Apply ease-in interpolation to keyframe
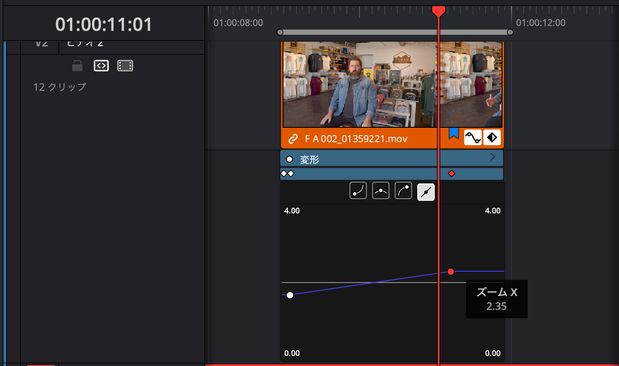619x366 pixels. 358,191
